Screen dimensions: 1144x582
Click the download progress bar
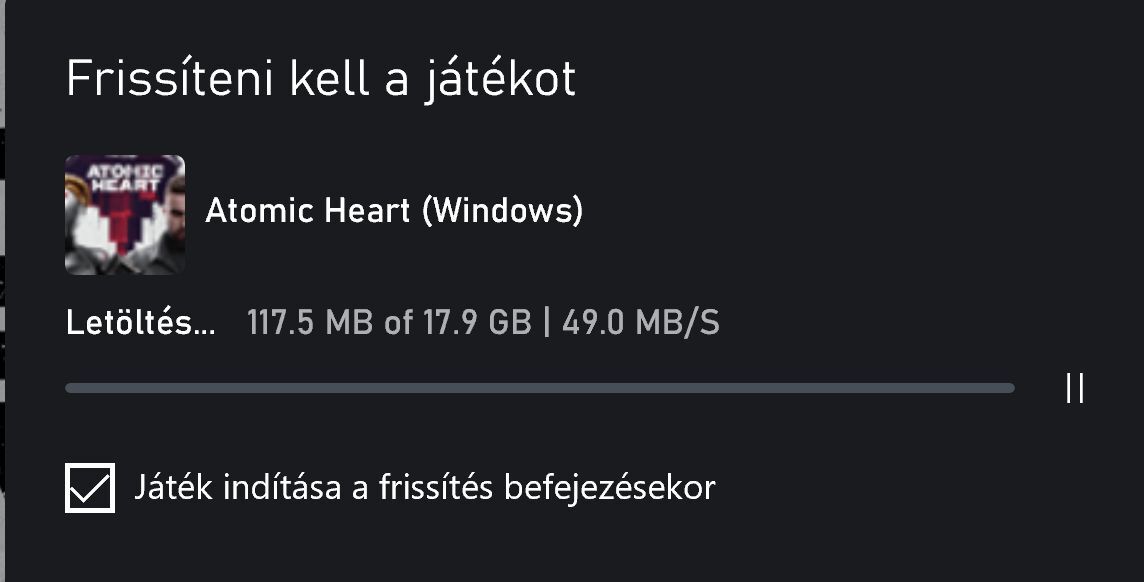click(x=540, y=388)
